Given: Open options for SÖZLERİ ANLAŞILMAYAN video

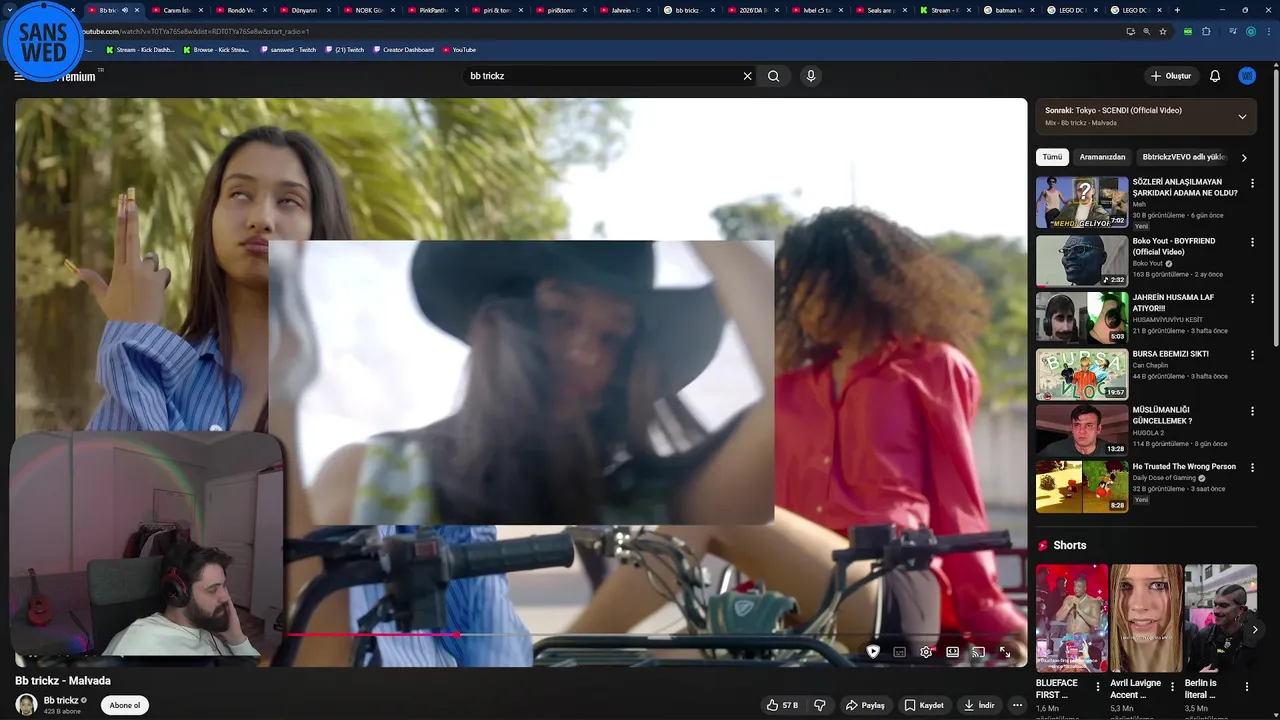Looking at the screenshot, I should pos(1252,184).
